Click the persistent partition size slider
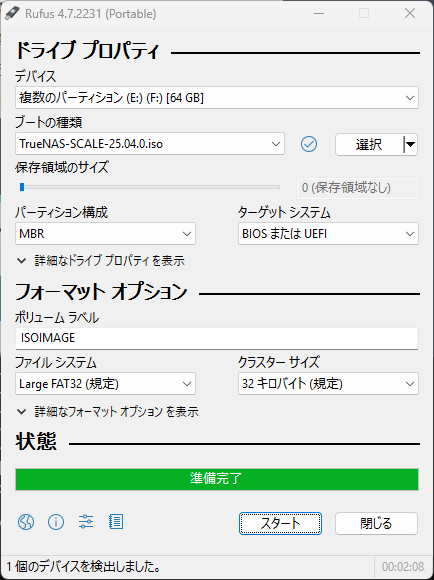The width and height of the screenshot is (434, 580). 150,187
